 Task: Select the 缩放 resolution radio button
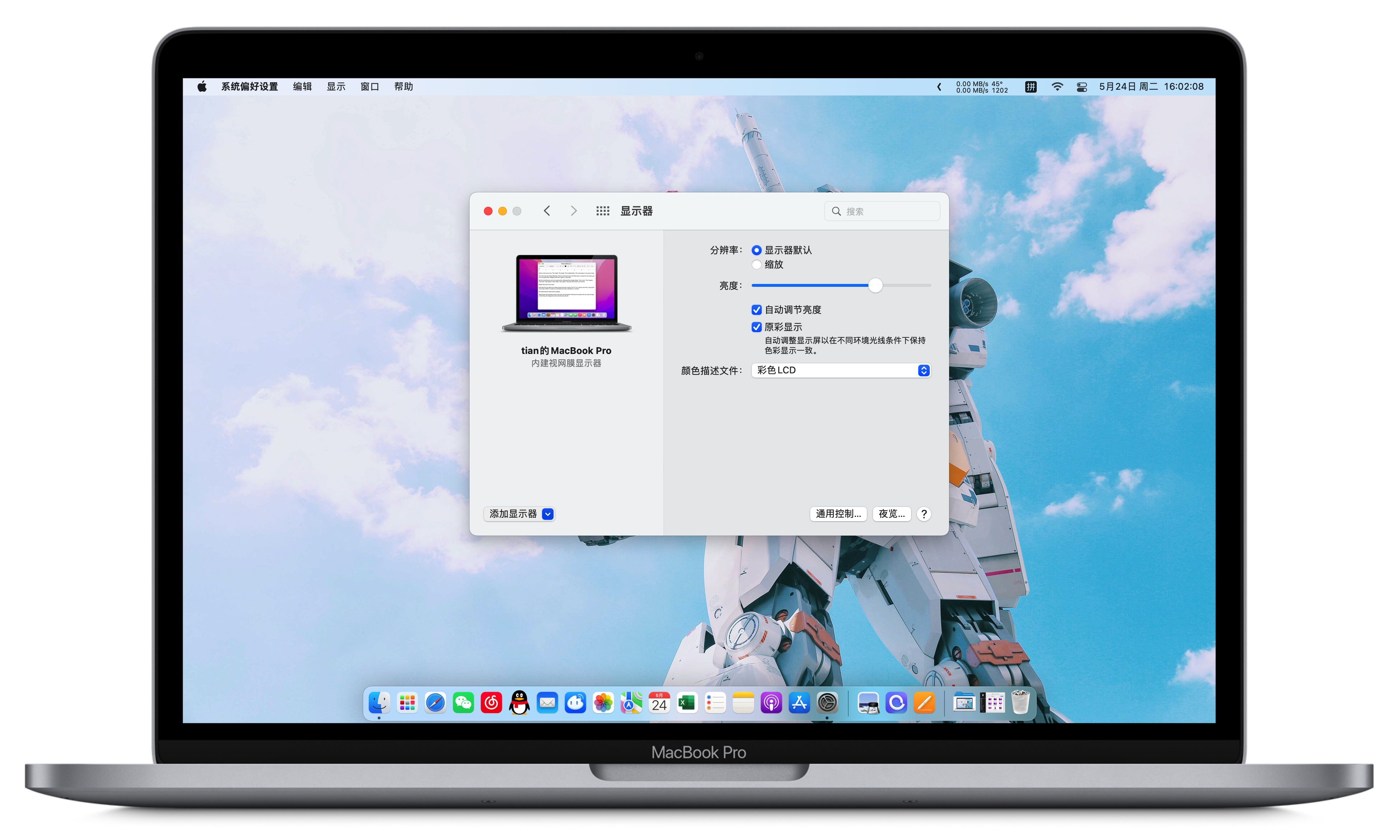click(x=757, y=264)
